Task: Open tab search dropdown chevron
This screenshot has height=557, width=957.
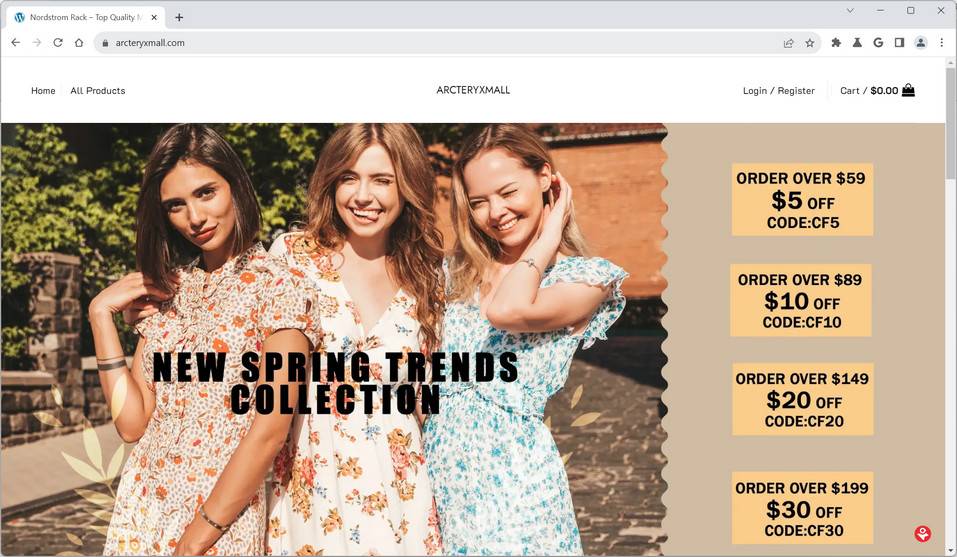Action: click(850, 10)
